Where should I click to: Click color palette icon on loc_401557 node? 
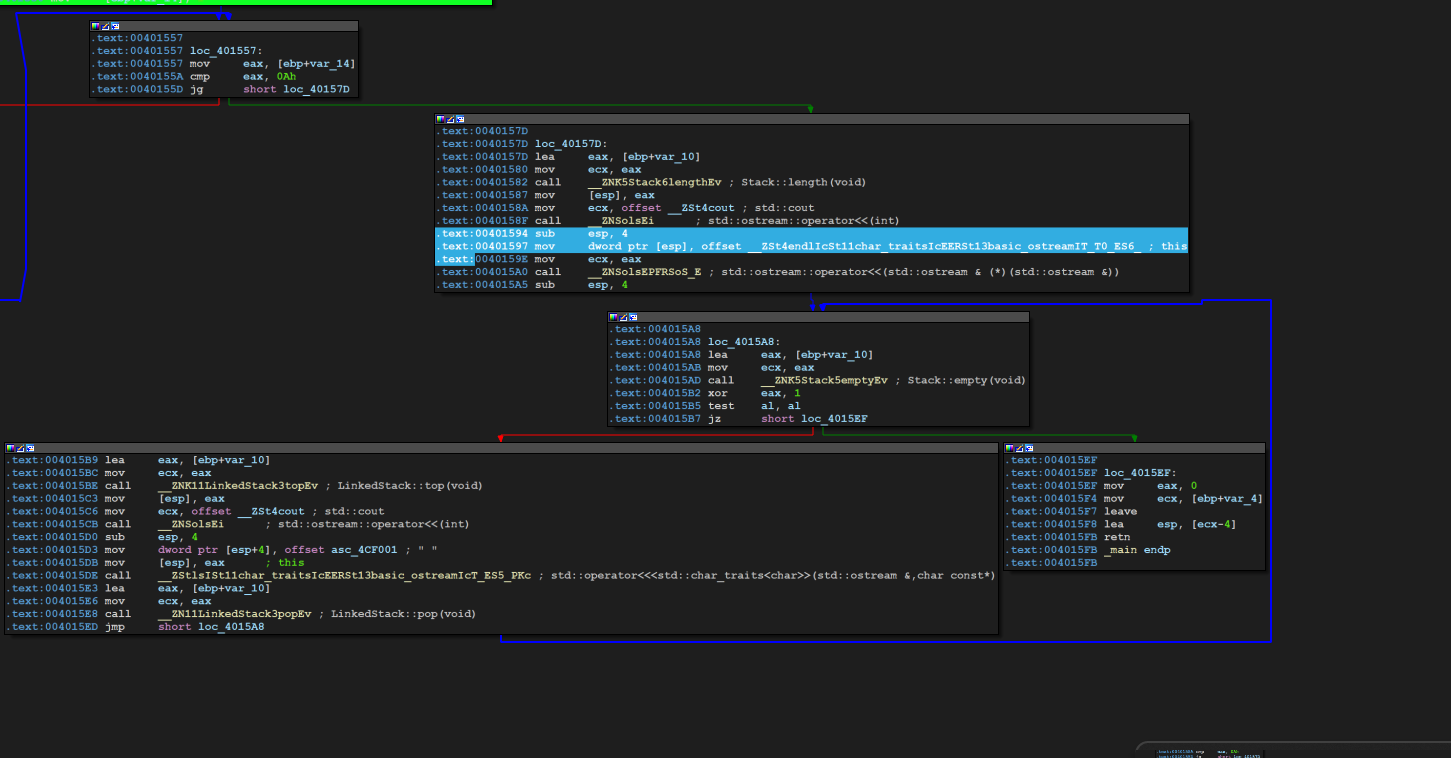click(x=95, y=26)
